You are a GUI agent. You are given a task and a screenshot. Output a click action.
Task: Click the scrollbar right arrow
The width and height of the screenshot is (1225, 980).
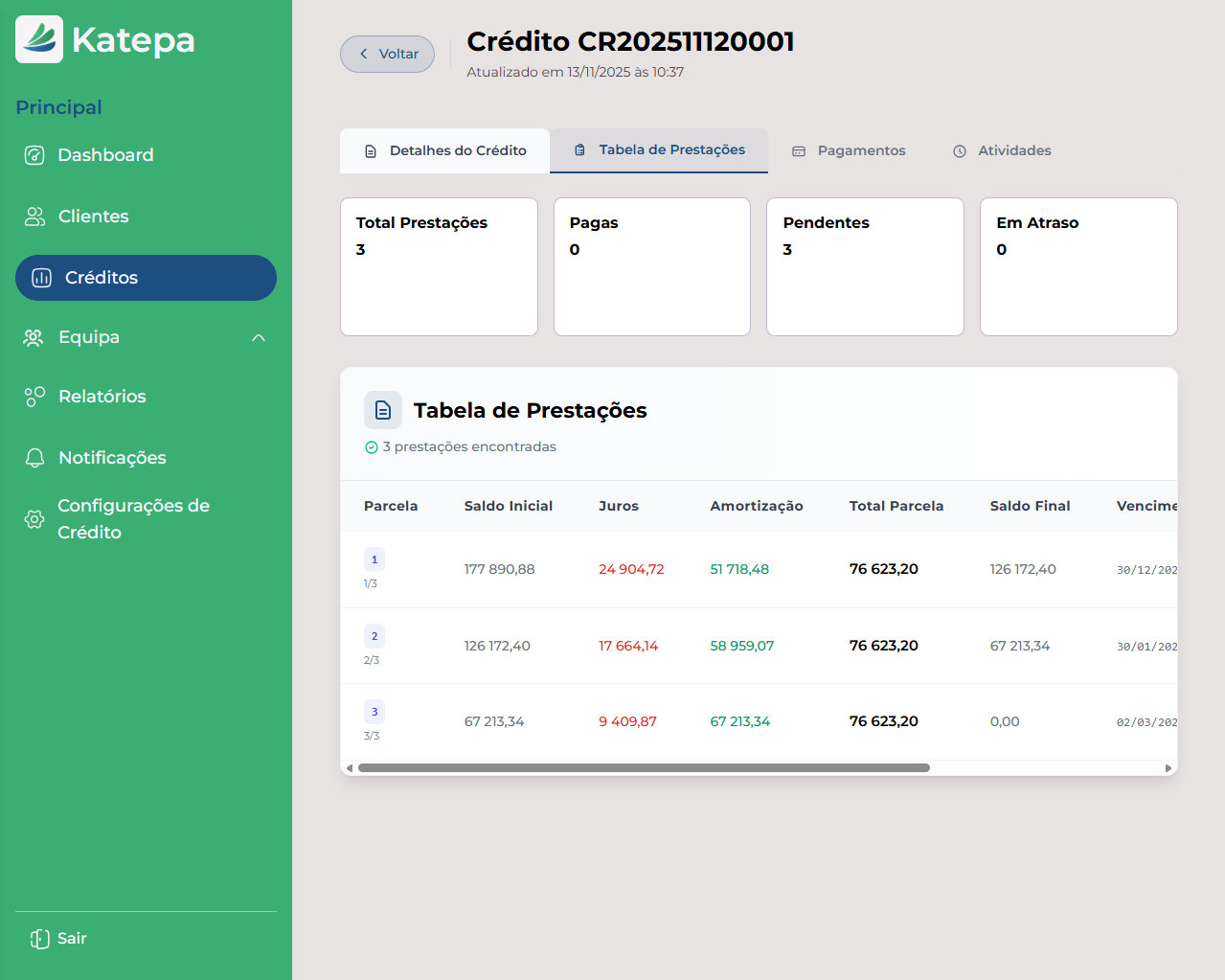[1168, 768]
